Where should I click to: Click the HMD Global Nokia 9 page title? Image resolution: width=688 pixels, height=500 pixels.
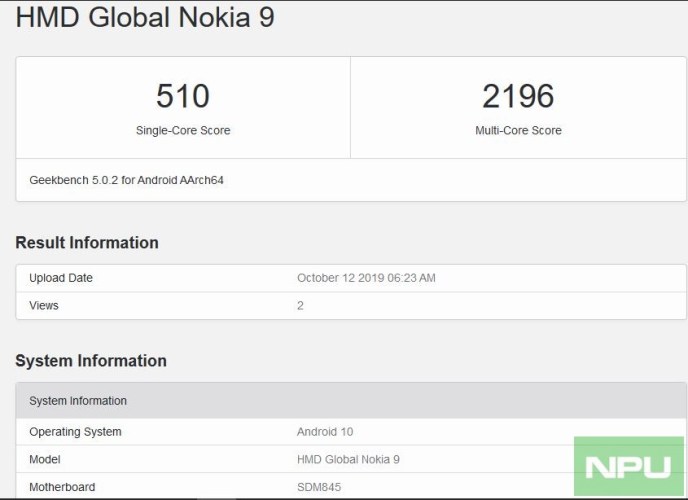pyautogui.click(x=145, y=18)
